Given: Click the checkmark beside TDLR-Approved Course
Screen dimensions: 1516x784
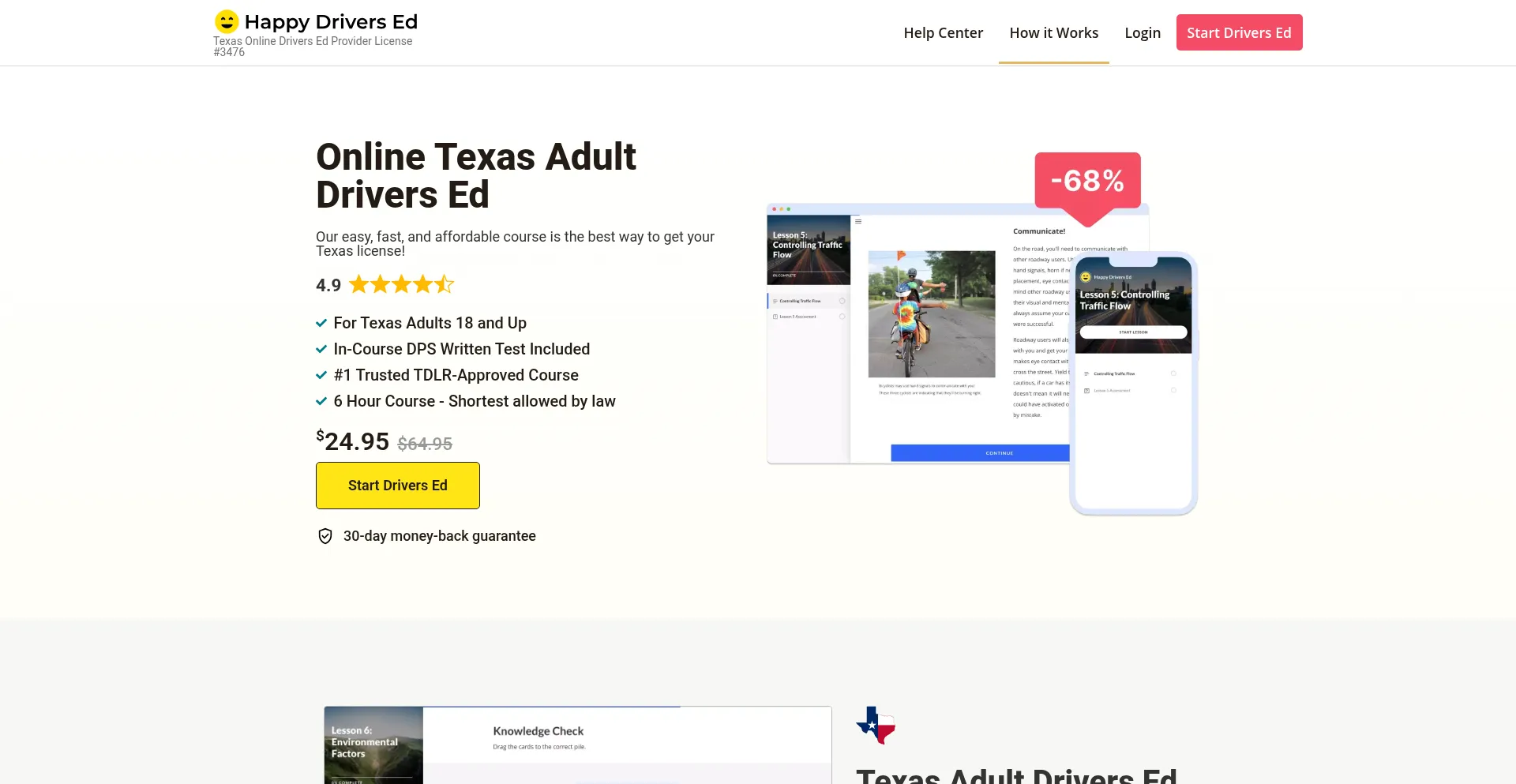Looking at the screenshot, I should point(321,375).
